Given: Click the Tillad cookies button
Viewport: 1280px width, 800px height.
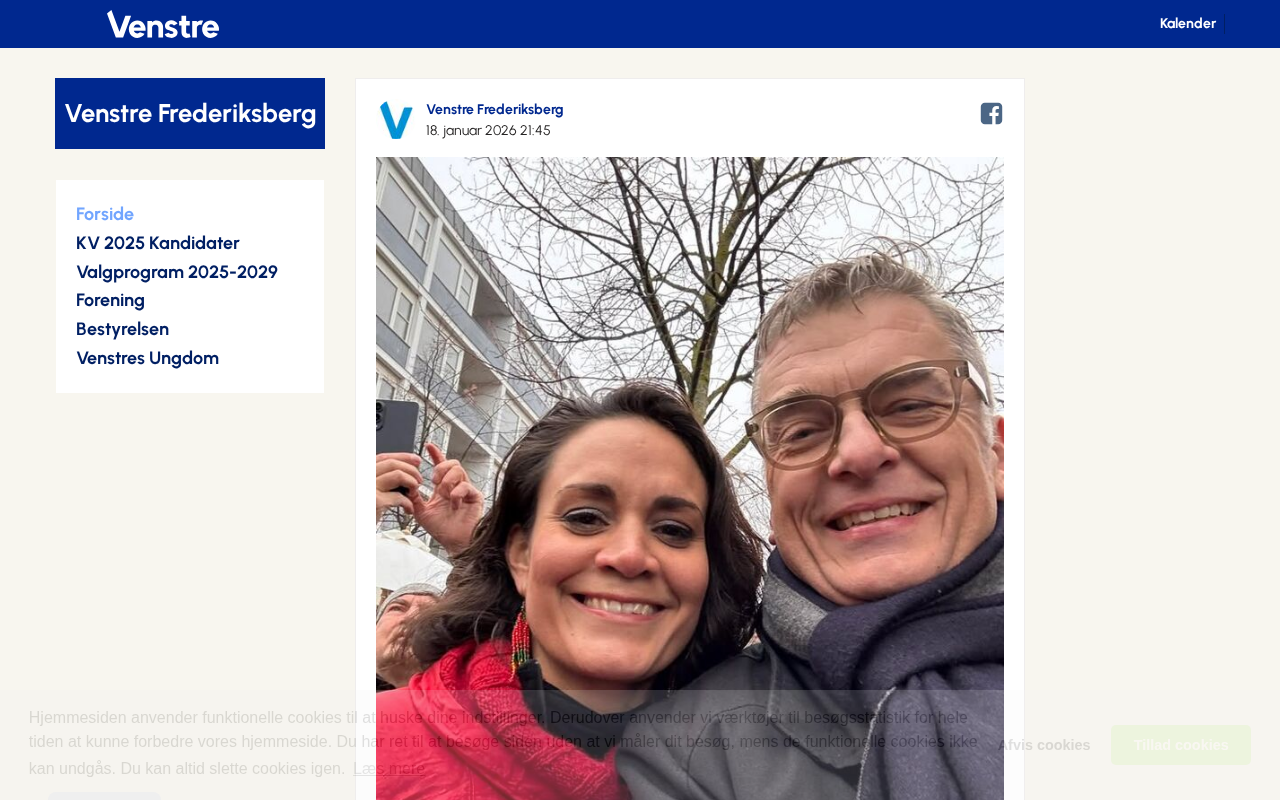Looking at the screenshot, I should (x=1181, y=745).
